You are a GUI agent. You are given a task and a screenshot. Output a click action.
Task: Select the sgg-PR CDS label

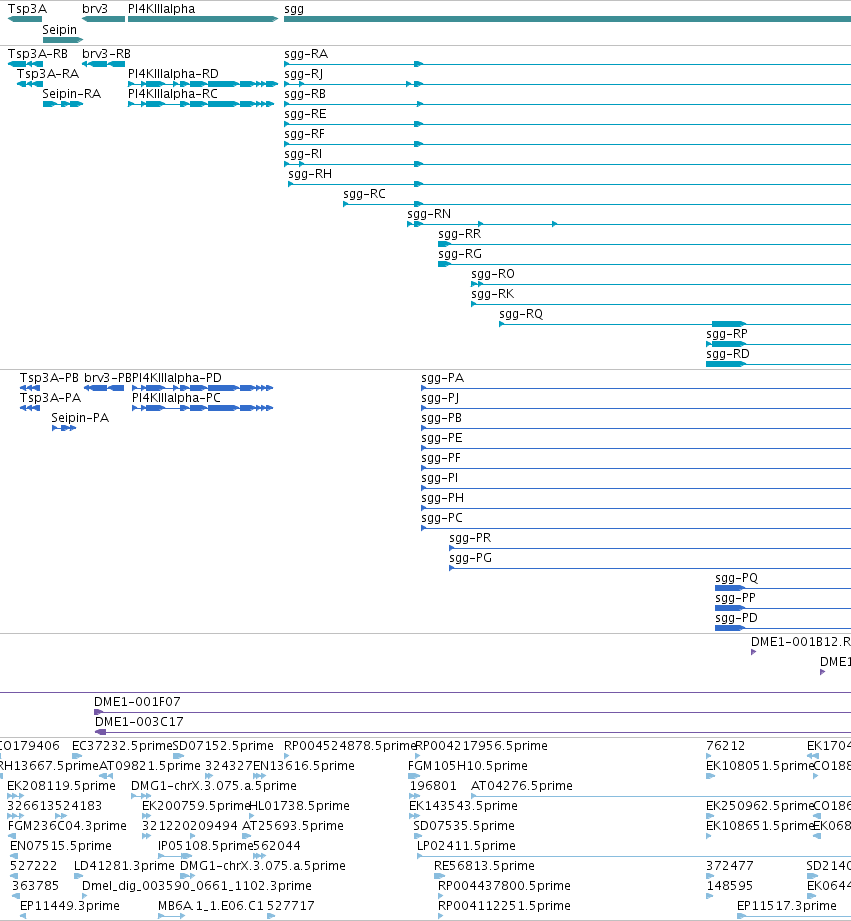point(470,537)
